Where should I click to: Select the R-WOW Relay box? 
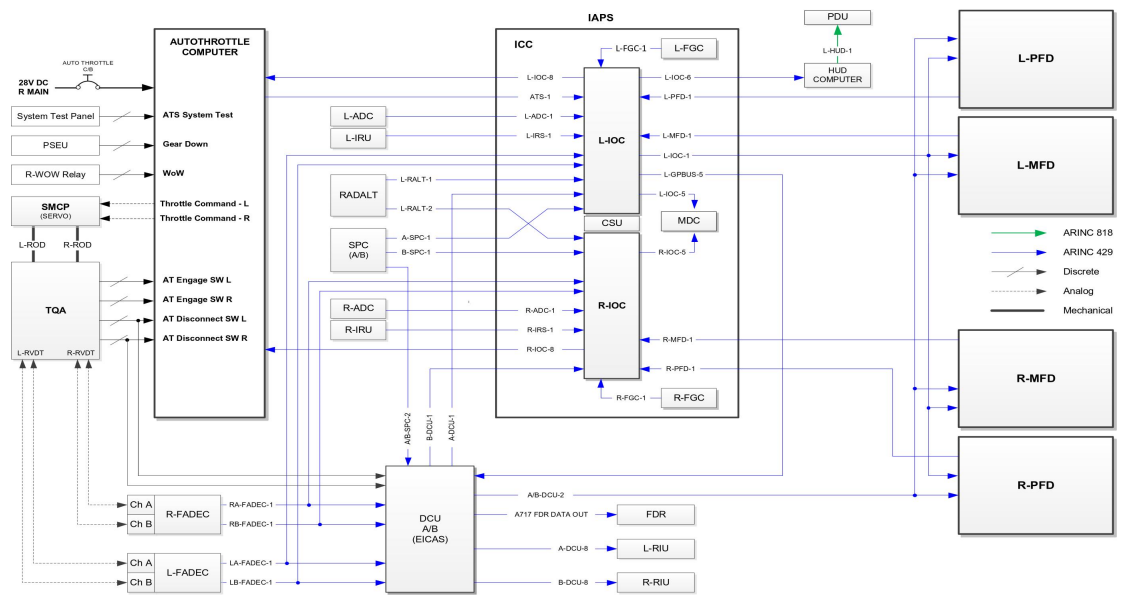coord(55,175)
